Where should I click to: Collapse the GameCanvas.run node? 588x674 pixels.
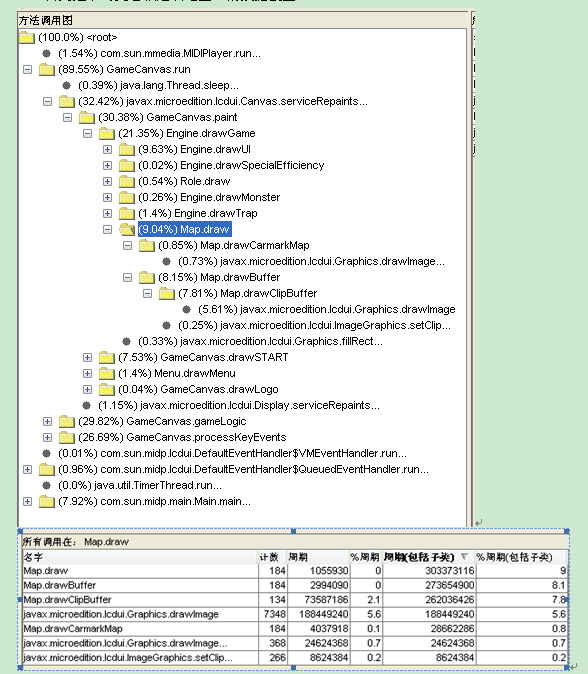(x=28, y=69)
